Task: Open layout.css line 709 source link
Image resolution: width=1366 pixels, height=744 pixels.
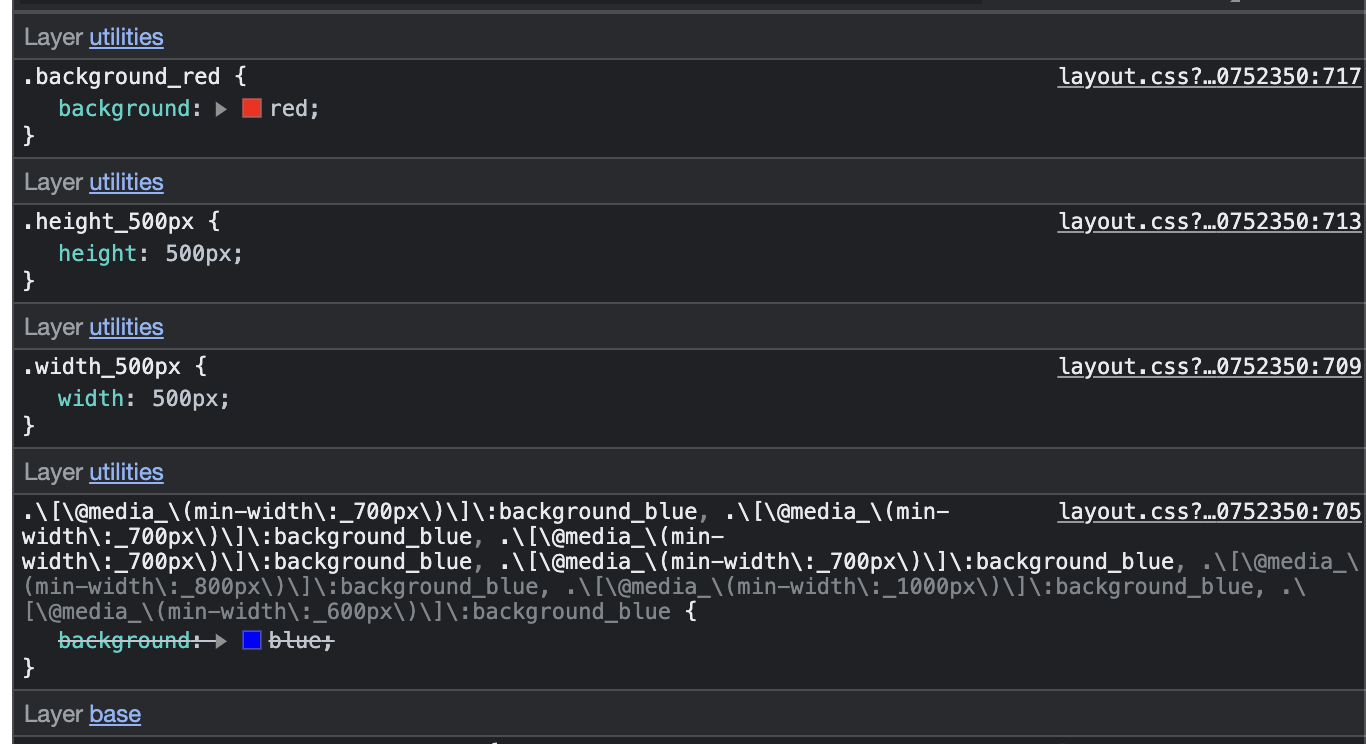Action: (1209, 366)
